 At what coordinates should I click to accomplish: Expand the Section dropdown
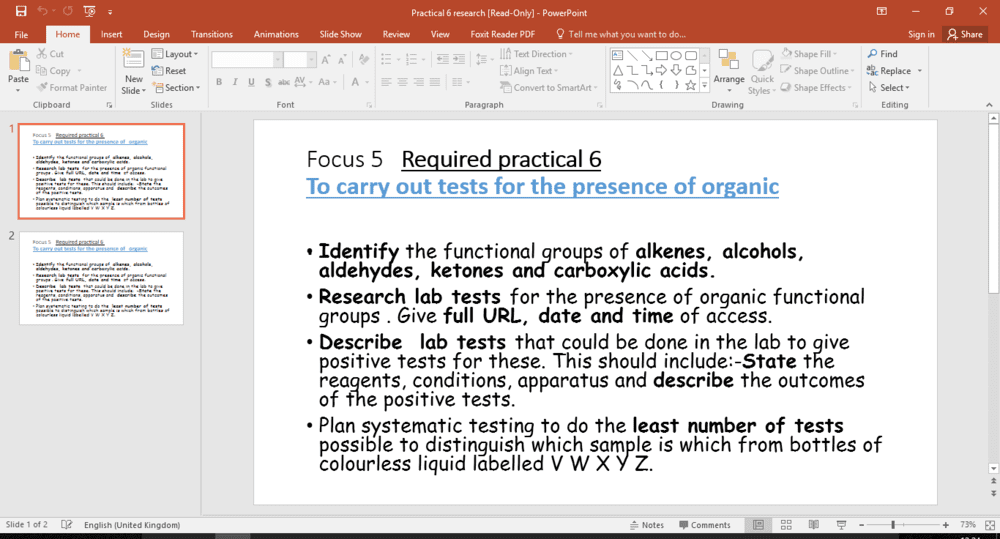click(x=175, y=88)
